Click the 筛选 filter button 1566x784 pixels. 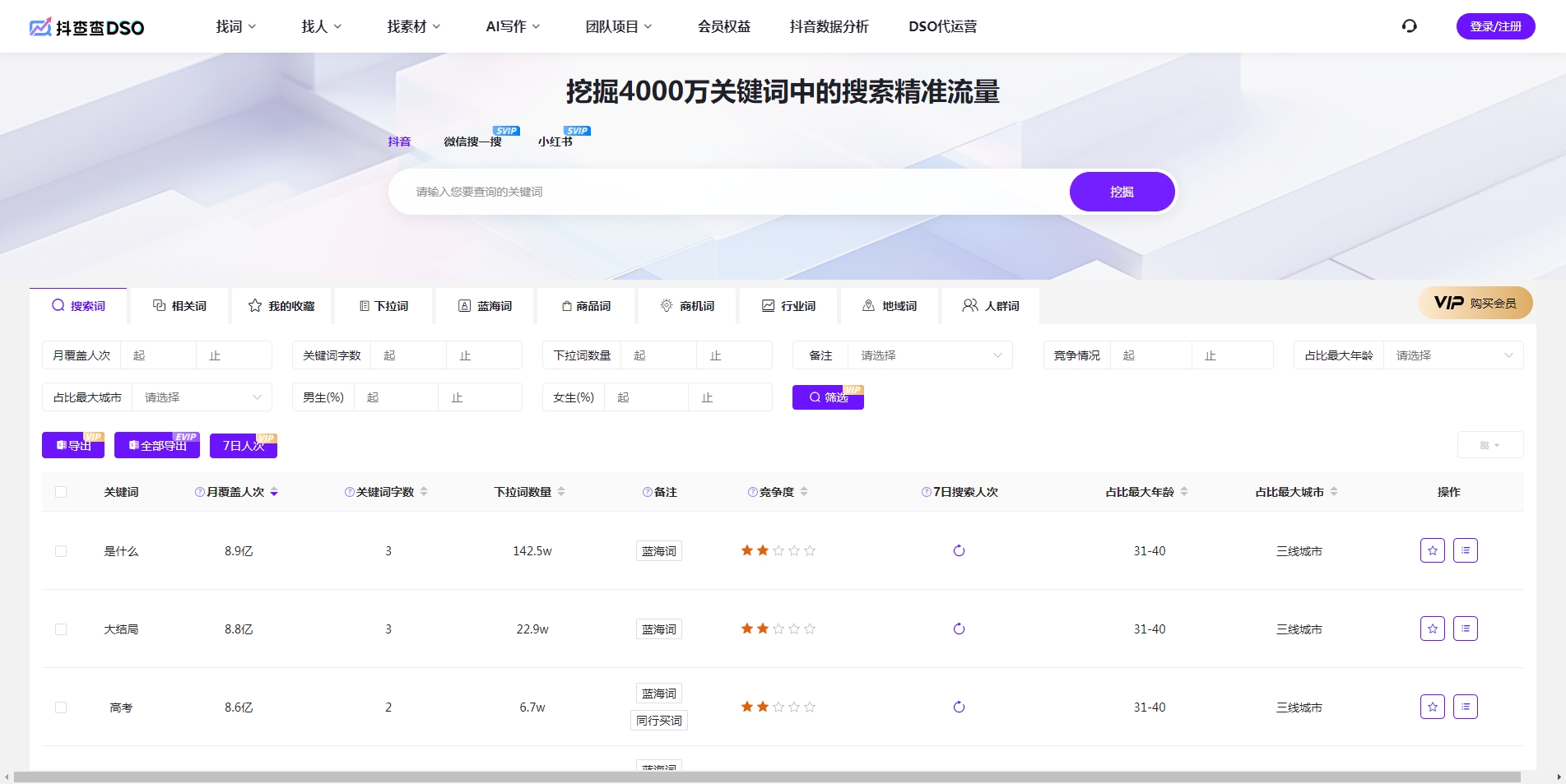(x=828, y=397)
